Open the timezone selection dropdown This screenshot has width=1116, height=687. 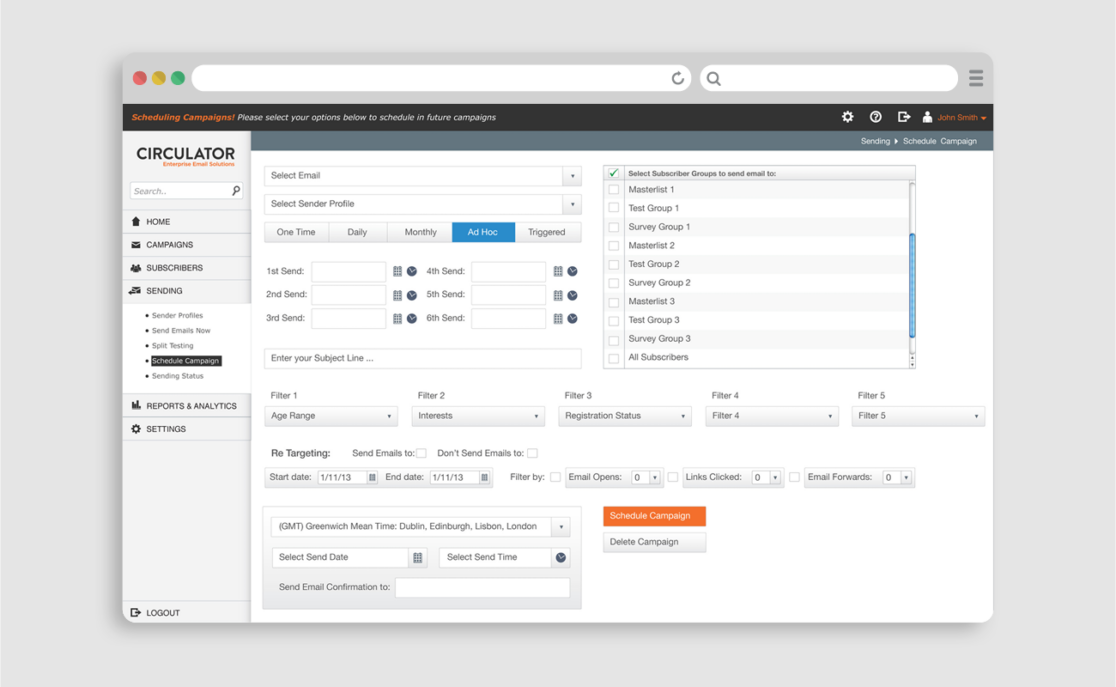561,527
